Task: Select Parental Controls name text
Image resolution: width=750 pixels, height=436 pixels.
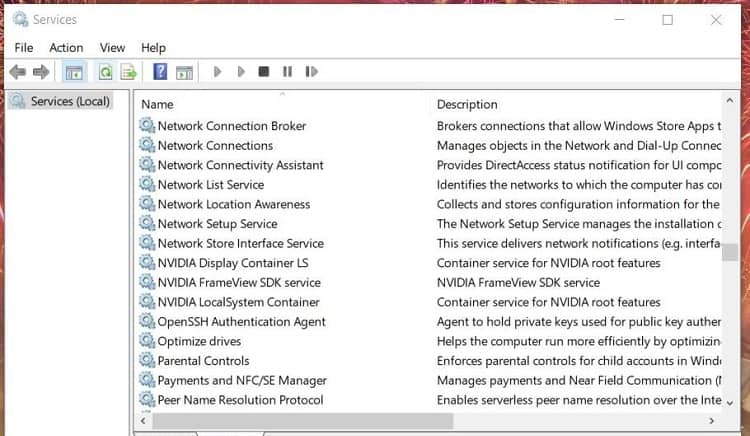Action: tap(204, 361)
